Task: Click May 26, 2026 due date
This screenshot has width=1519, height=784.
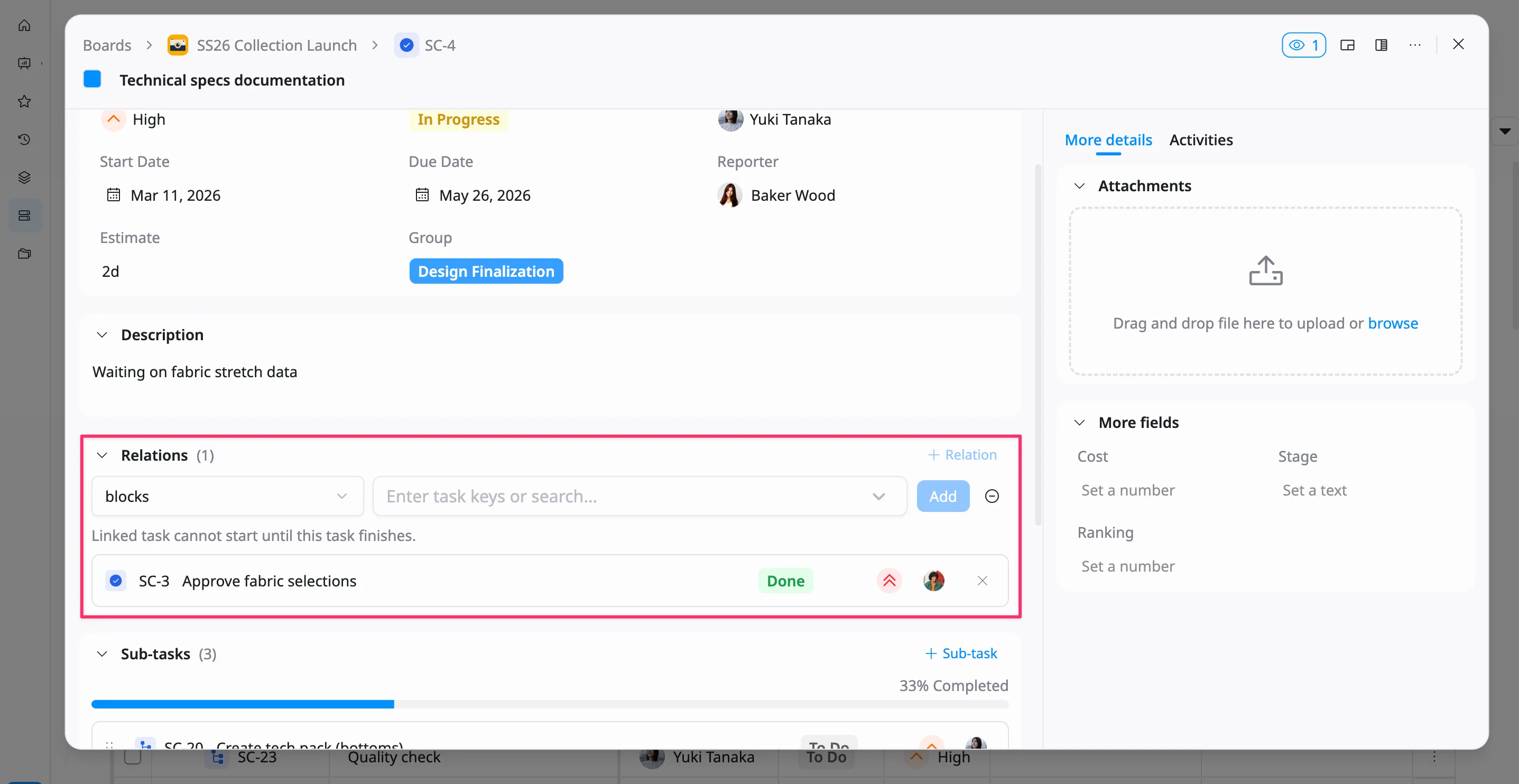Action: point(485,195)
